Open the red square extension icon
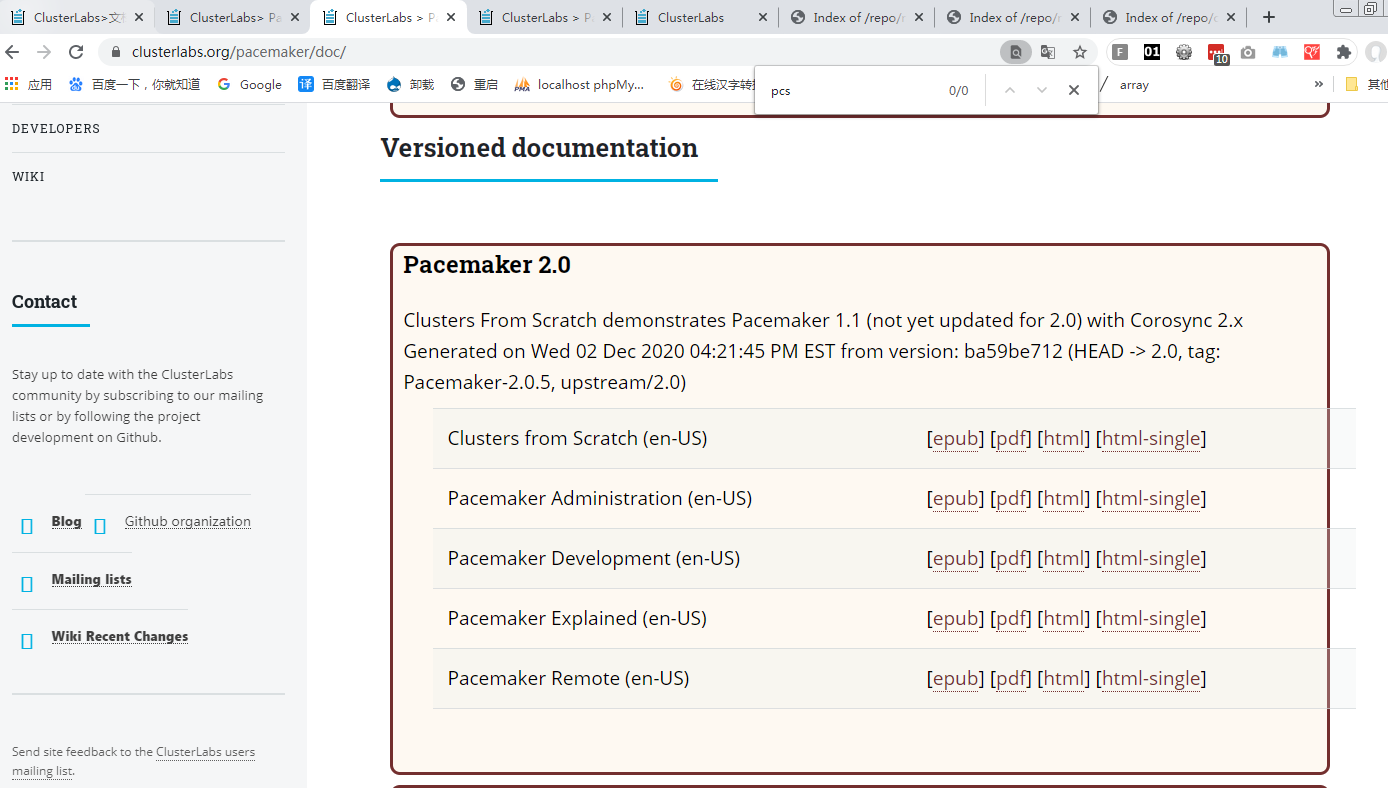This screenshot has width=1388, height=788. point(1312,52)
